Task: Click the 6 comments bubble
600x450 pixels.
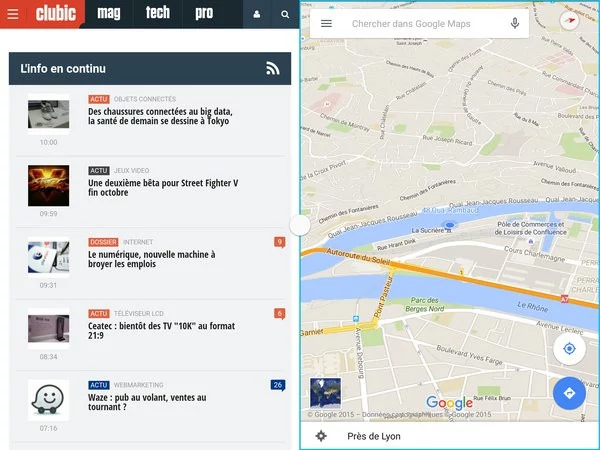Action: [x=280, y=314]
